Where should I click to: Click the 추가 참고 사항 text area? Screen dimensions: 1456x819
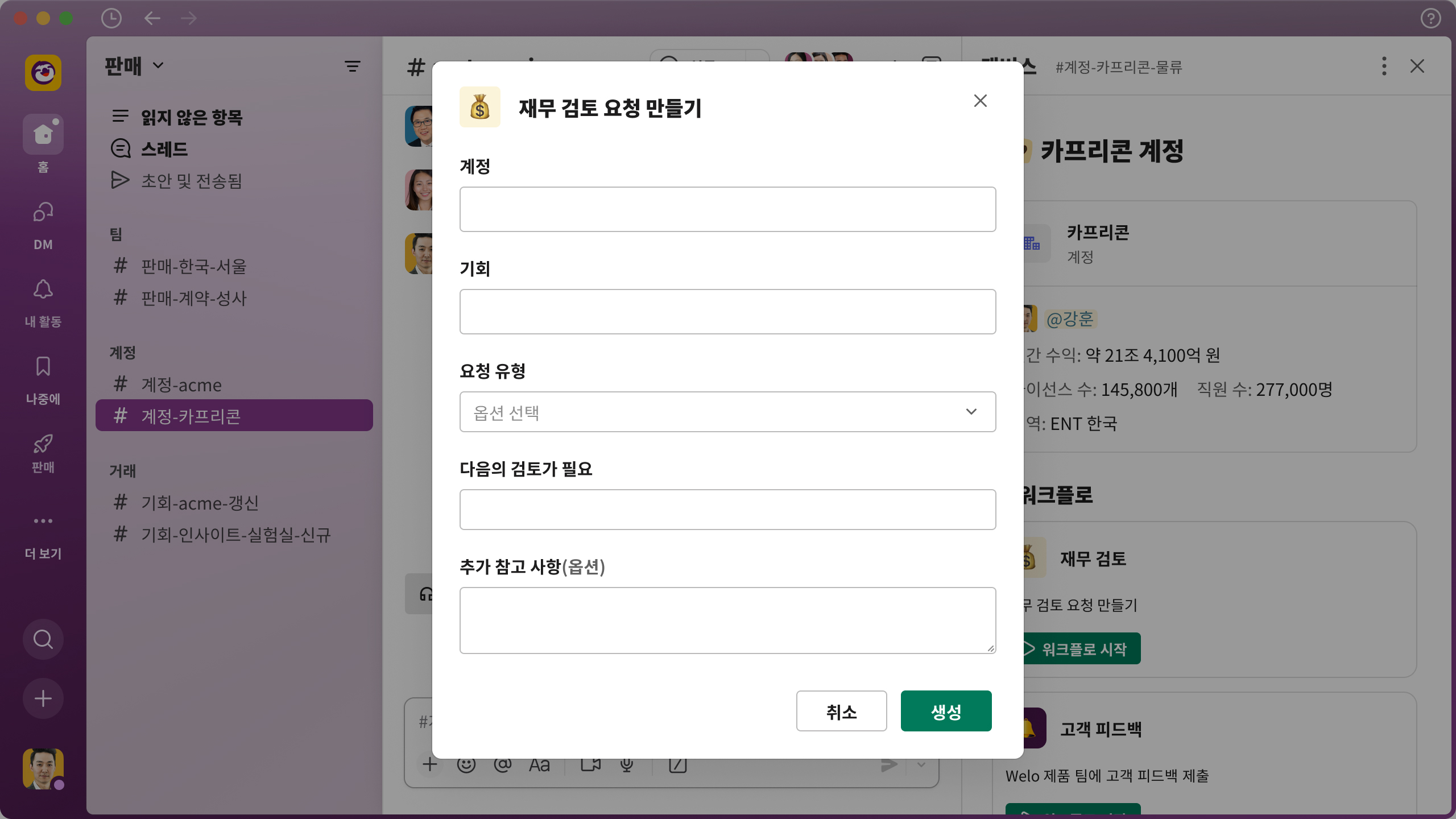[x=727, y=620]
